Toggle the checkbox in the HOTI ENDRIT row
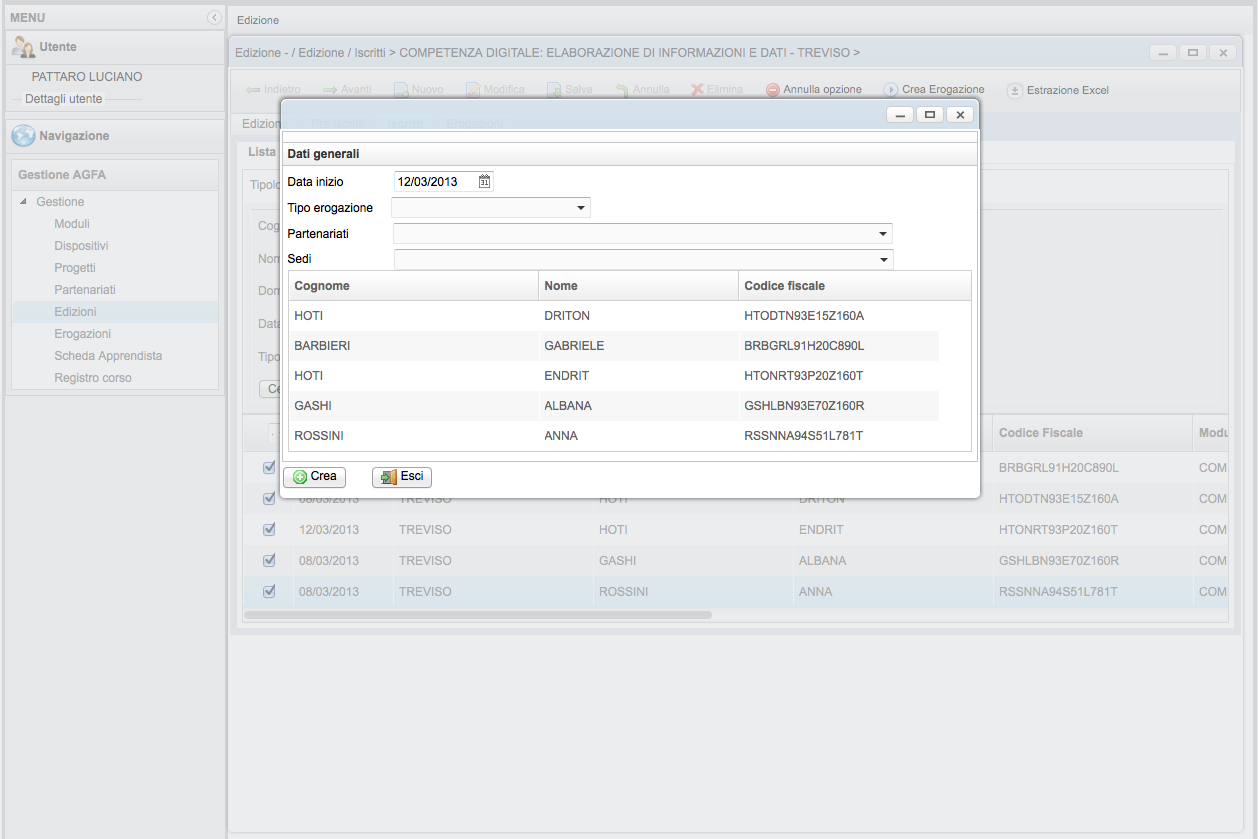This screenshot has width=1258, height=839. (269, 529)
